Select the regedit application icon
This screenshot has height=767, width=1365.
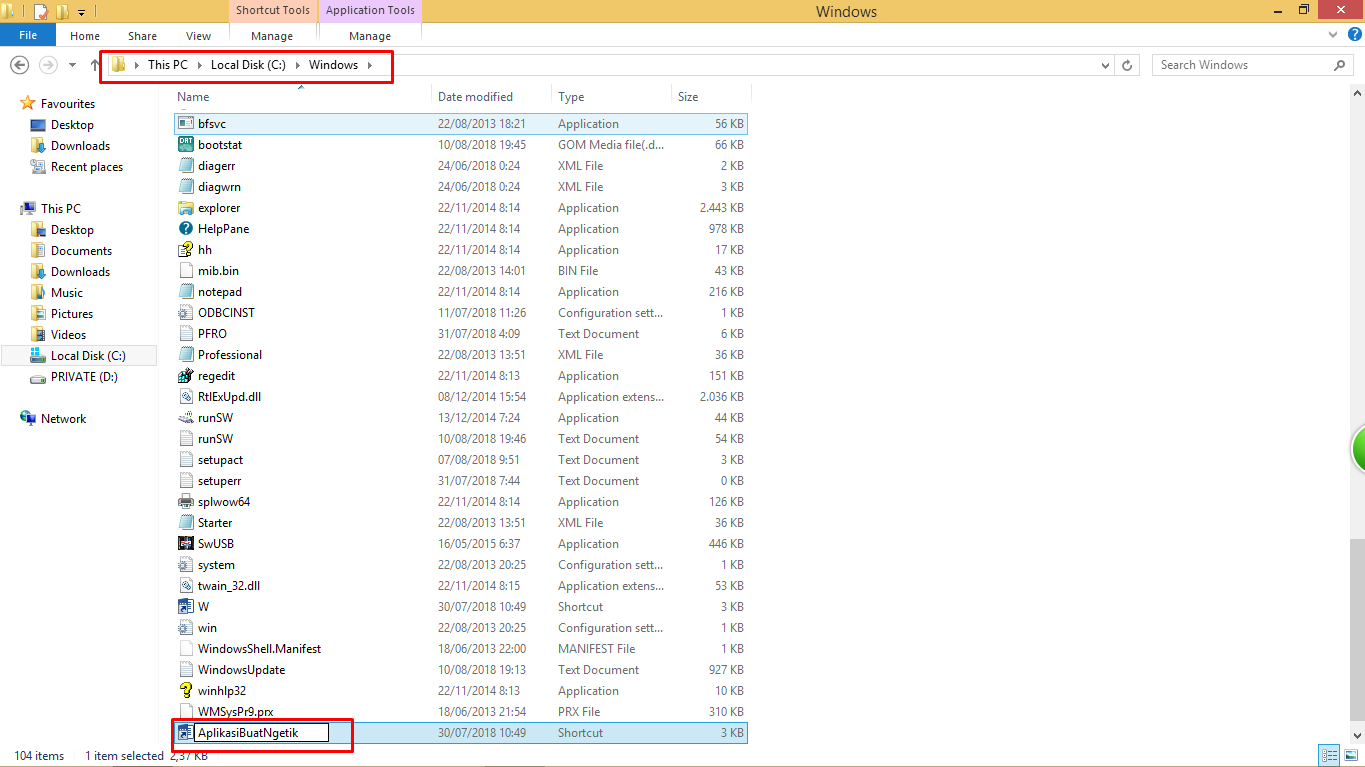(185, 376)
